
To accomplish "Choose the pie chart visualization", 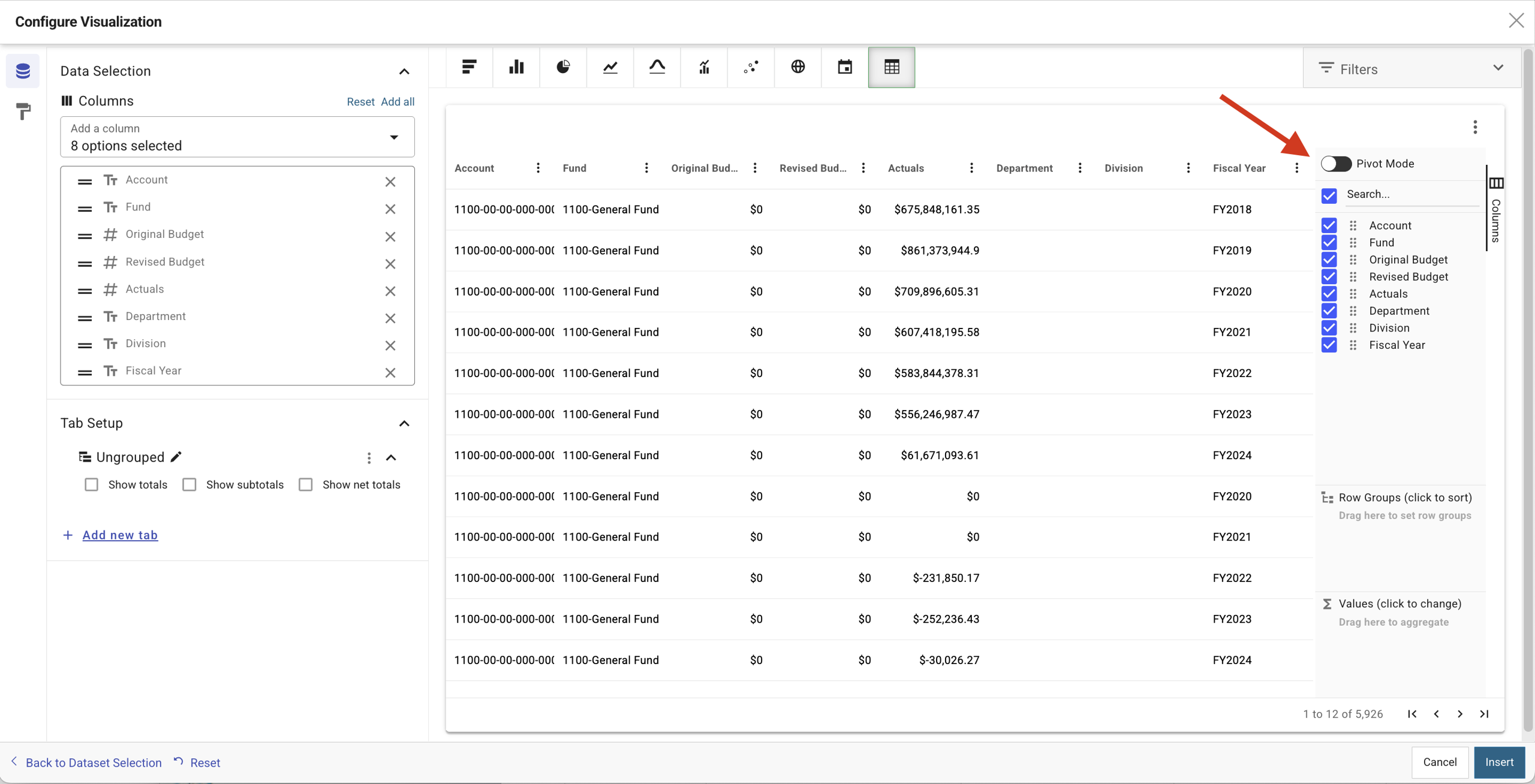I will [x=563, y=67].
